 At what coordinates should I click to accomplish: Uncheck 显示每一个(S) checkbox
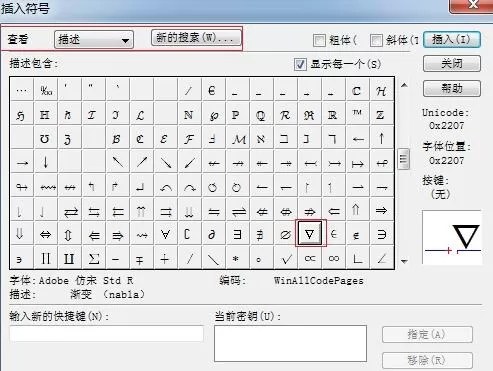pos(300,64)
